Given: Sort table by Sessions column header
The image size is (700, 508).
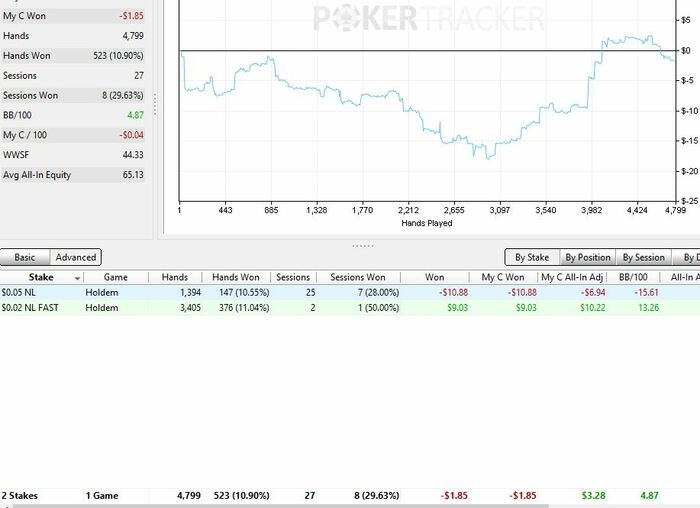Looking at the screenshot, I should (x=293, y=277).
